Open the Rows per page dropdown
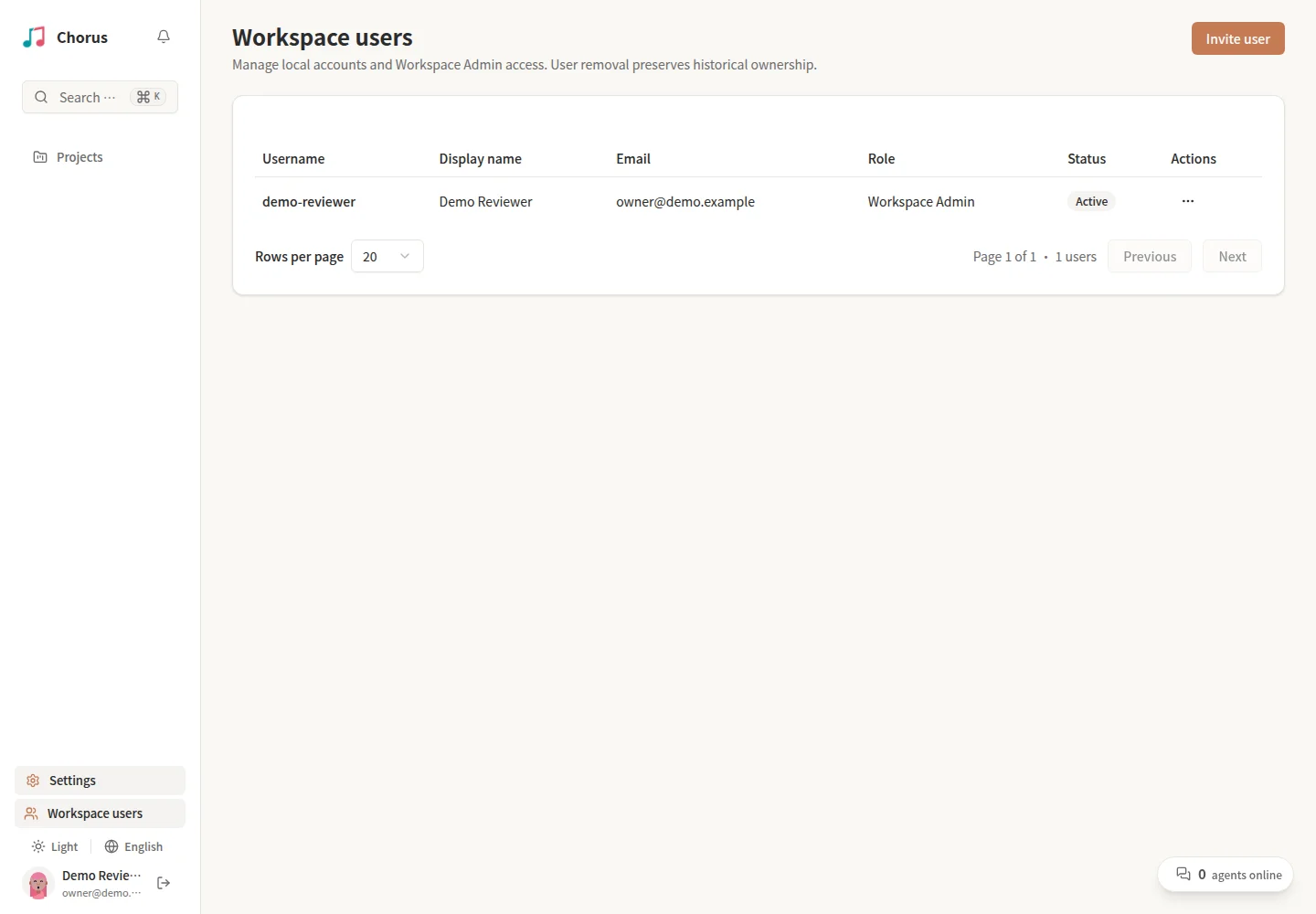This screenshot has width=1316, height=914. (387, 256)
